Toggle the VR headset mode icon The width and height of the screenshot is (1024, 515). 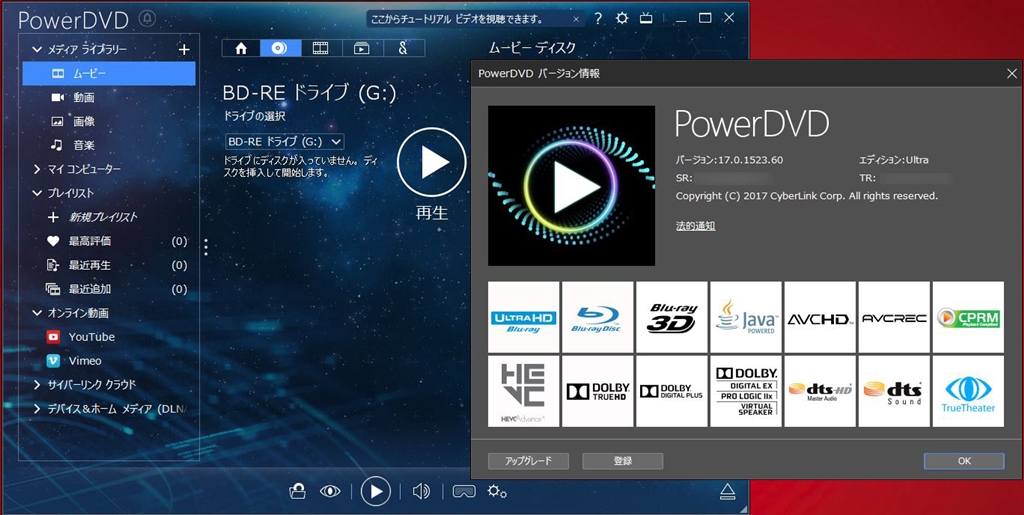[464, 491]
